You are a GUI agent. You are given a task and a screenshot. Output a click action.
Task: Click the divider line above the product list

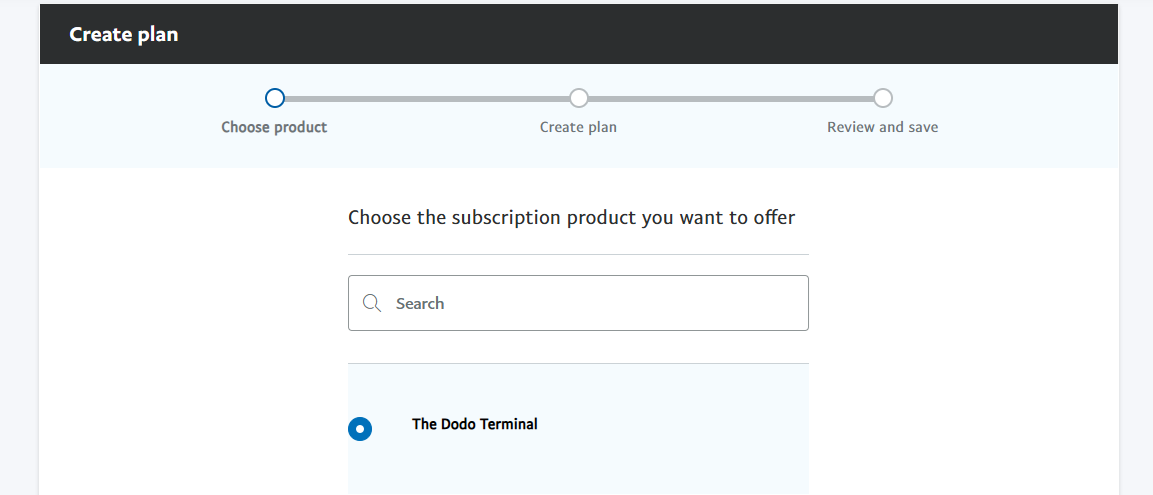click(x=578, y=363)
